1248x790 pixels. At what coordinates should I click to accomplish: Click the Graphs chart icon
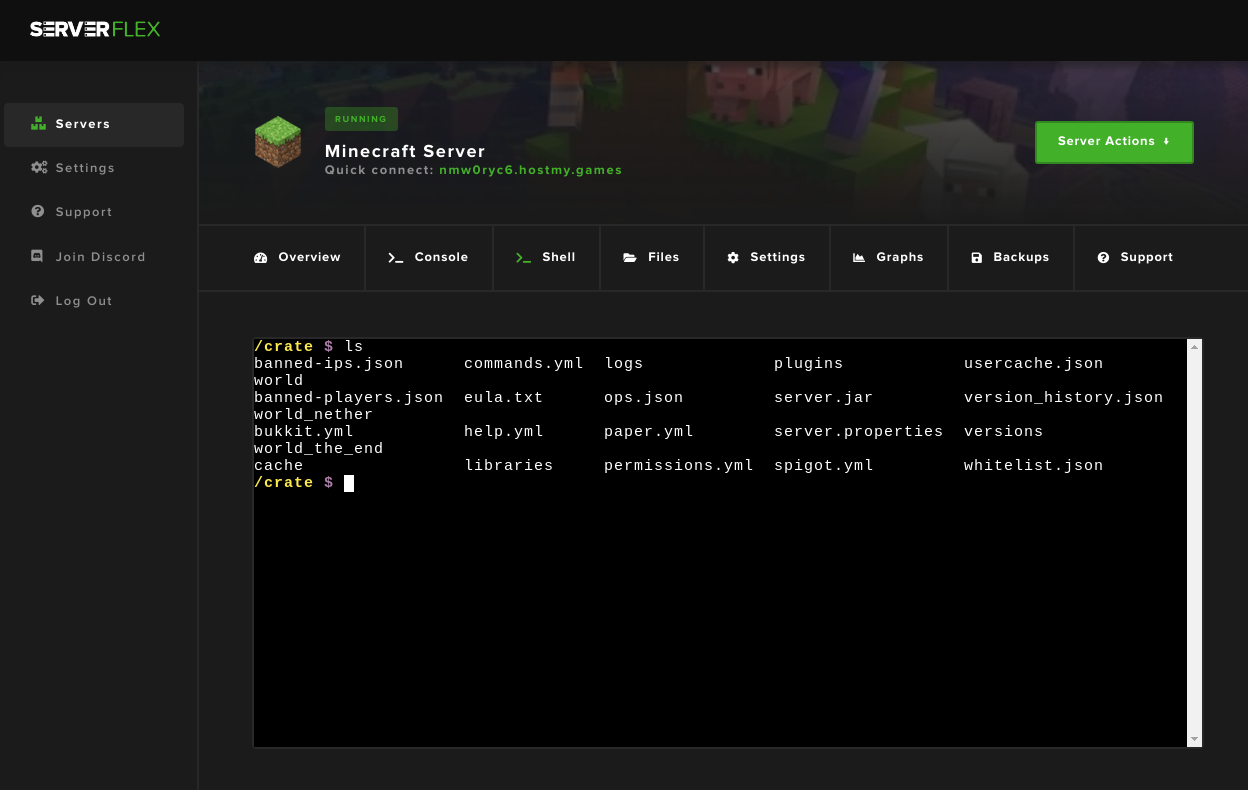coord(859,258)
